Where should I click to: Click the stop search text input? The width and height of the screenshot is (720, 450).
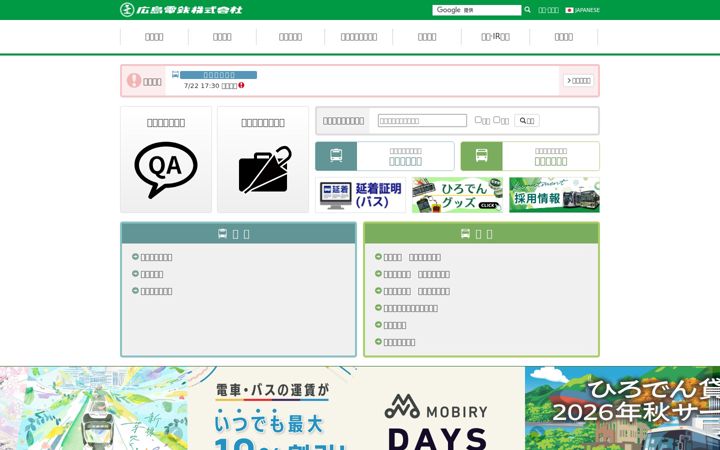click(x=422, y=121)
